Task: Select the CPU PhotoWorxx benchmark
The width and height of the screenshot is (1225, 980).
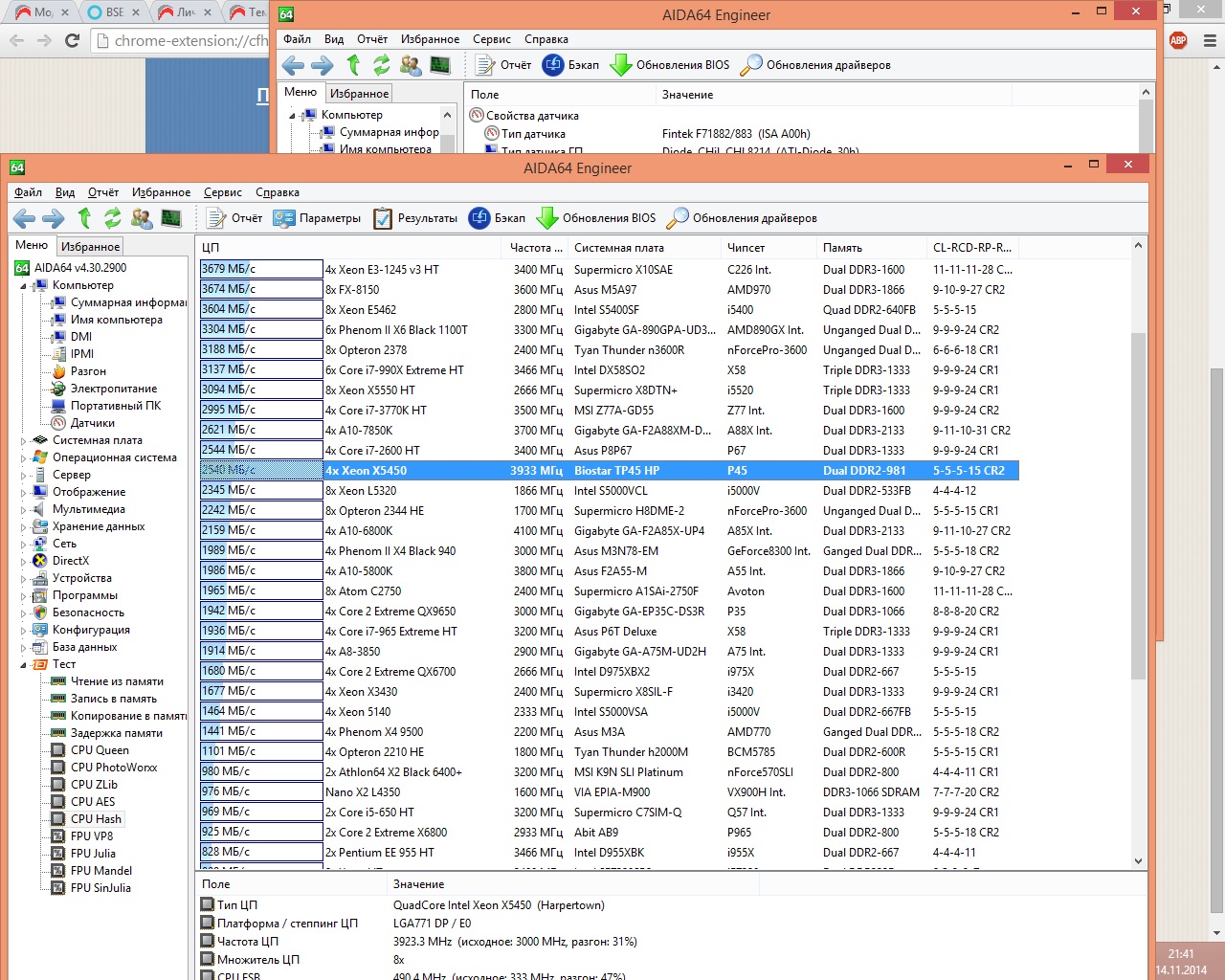Action: pos(114,768)
